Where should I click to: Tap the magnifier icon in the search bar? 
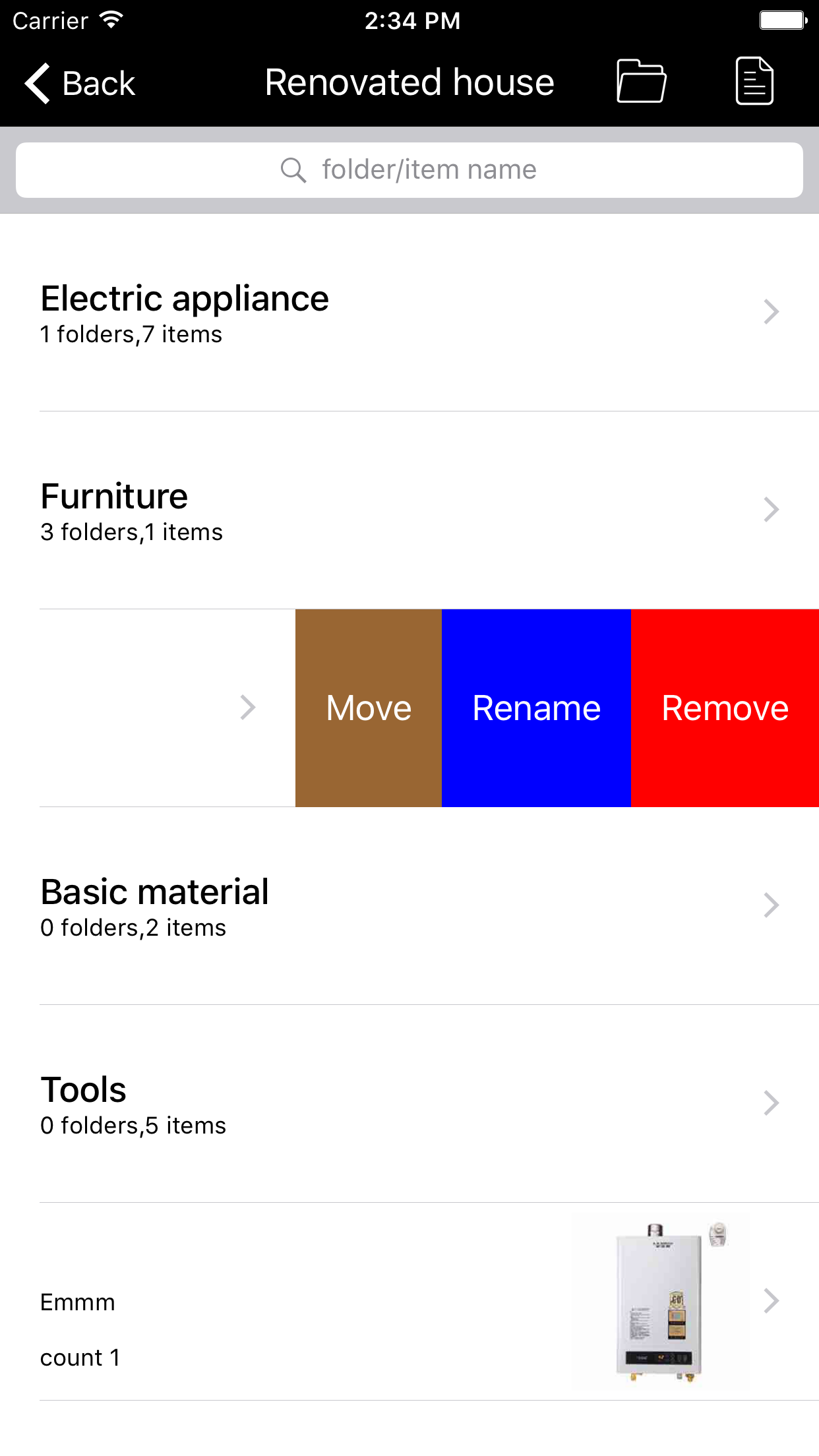(x=293, y=170)
